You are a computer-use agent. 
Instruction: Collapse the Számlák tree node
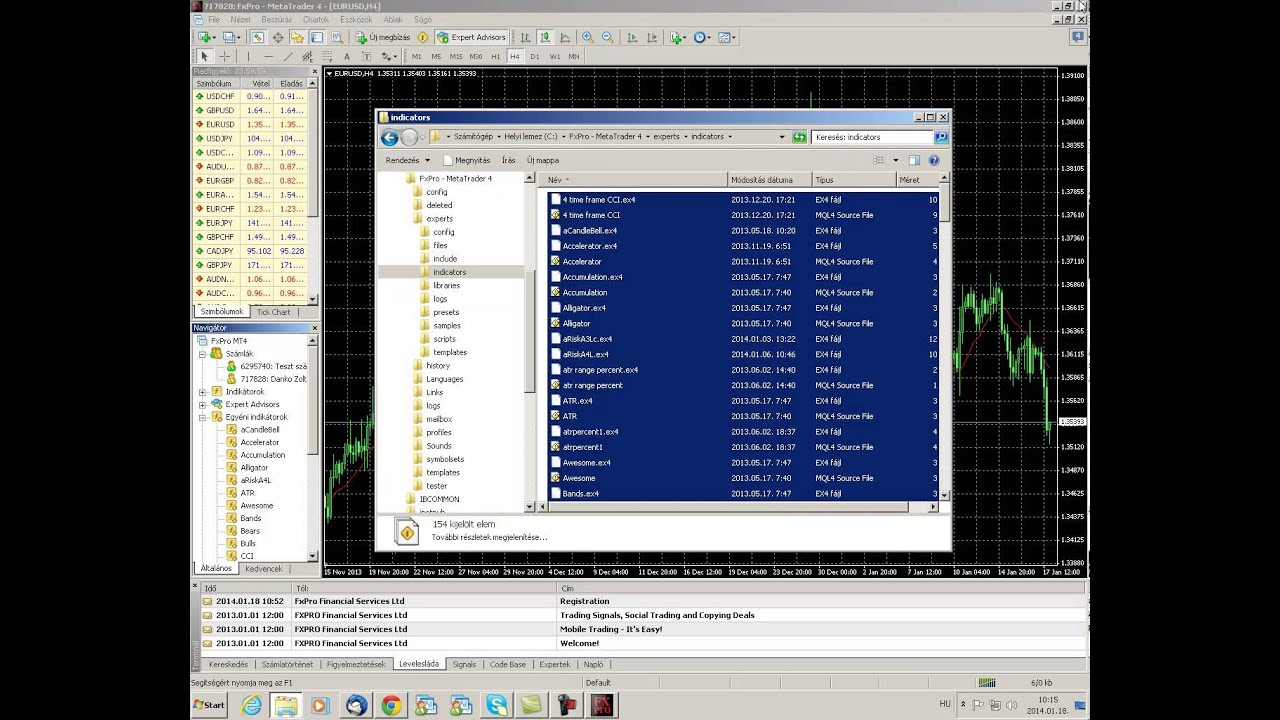coord(202,354)
